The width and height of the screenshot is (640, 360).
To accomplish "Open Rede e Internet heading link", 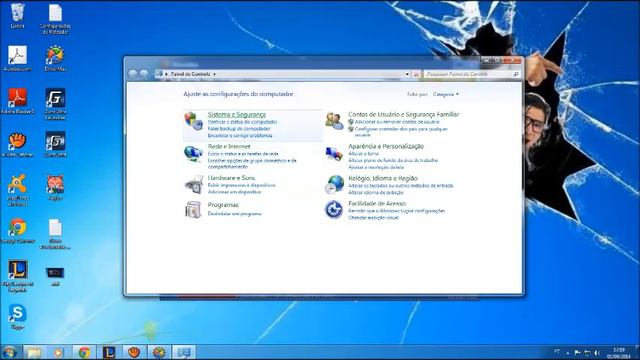I will (229, 147).
